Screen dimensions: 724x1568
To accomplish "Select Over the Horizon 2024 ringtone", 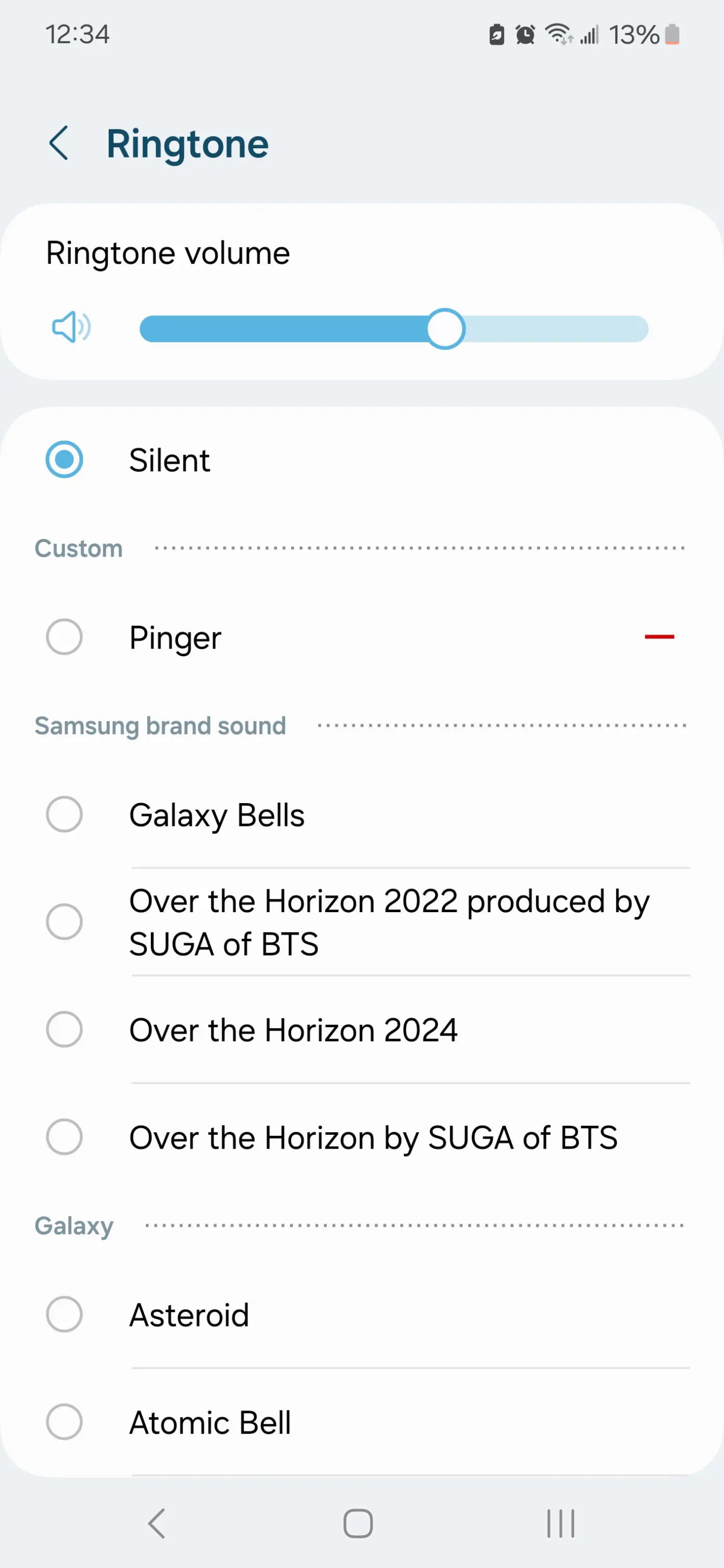I will (65, 1029).
